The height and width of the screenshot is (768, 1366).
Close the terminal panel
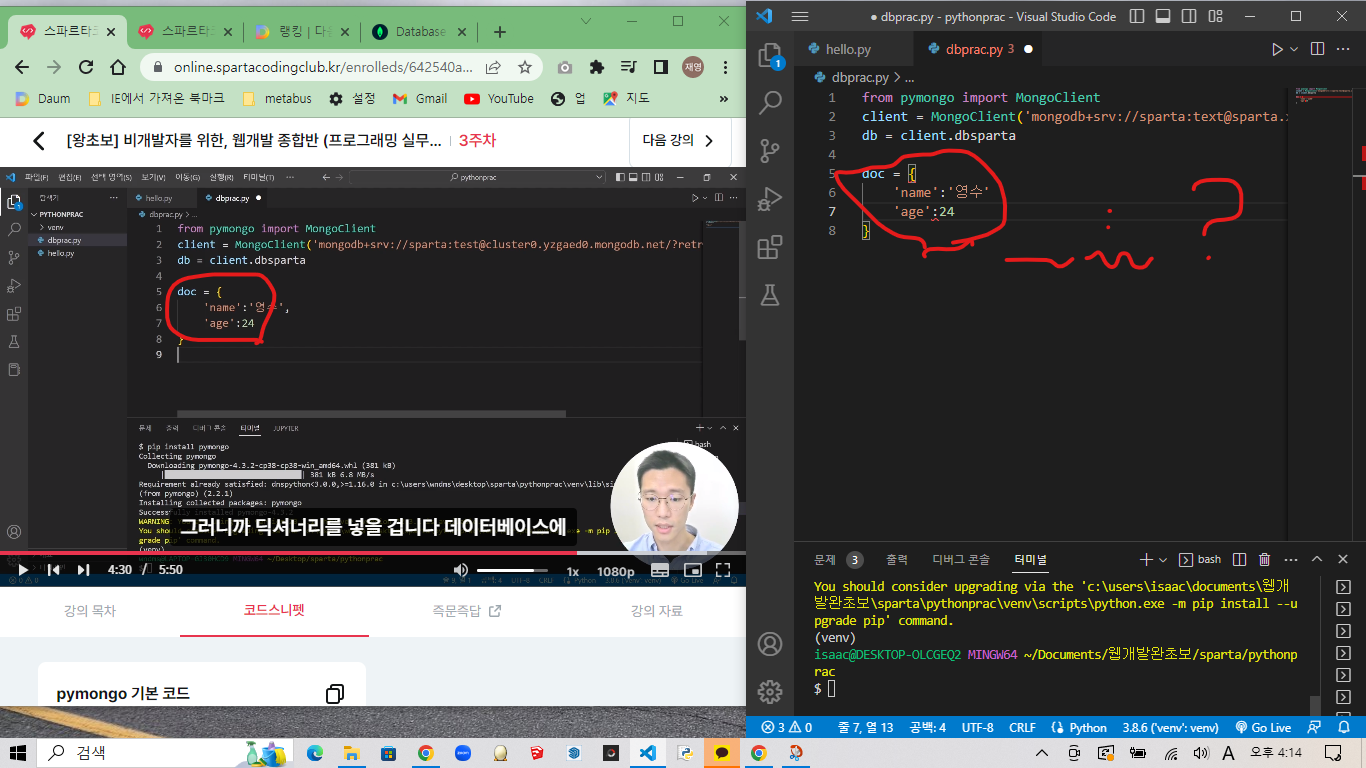(1343, 560)
